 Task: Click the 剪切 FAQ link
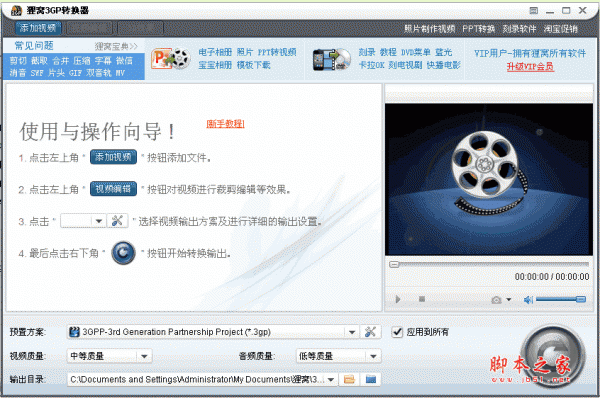click(x=18, y=60)
